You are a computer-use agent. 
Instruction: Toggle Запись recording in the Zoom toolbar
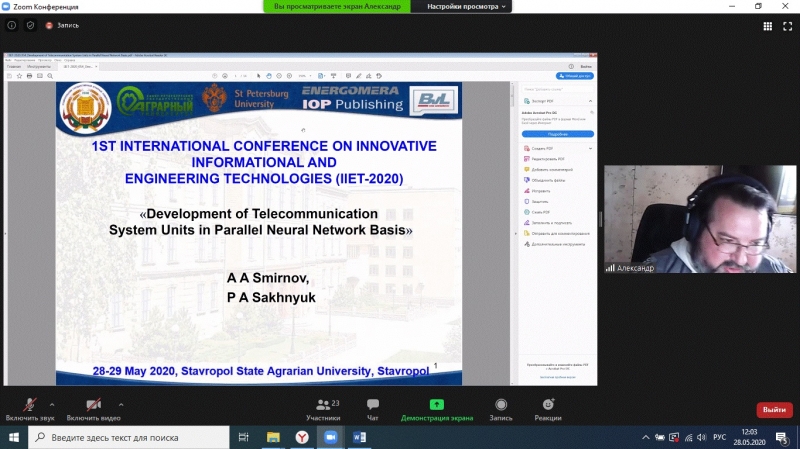pos(501,410)
